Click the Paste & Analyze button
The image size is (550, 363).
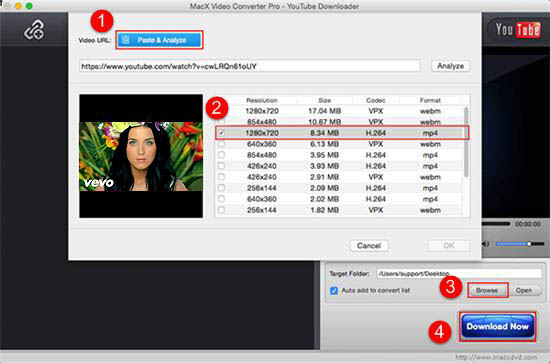tap(159, 40)
